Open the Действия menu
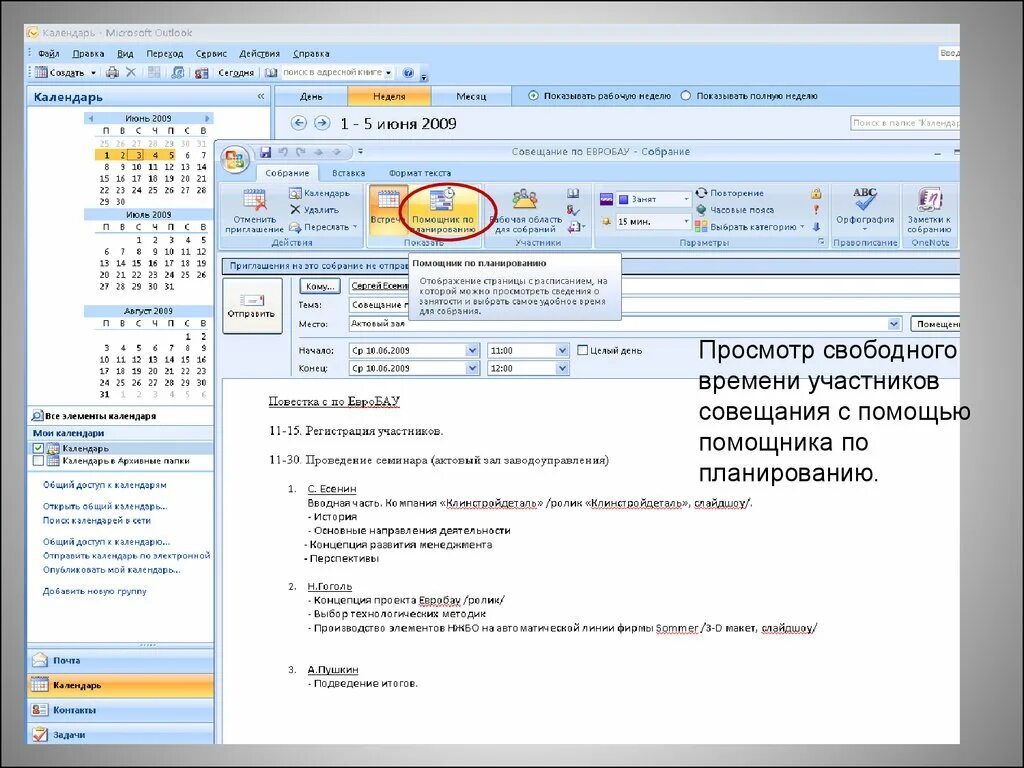1024x768 pixels. click(259, 54)
